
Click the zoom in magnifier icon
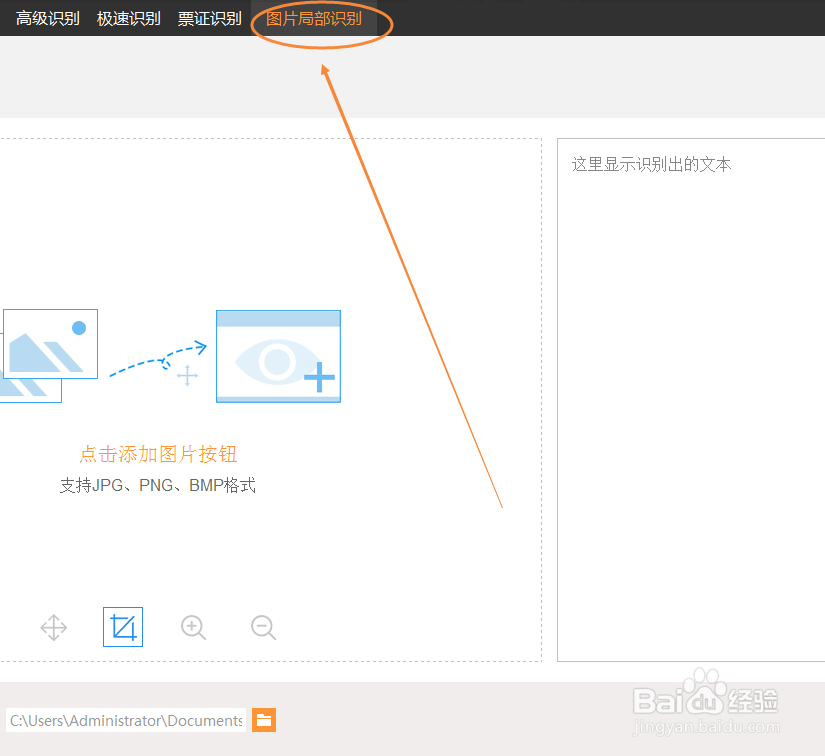point(193,627)
